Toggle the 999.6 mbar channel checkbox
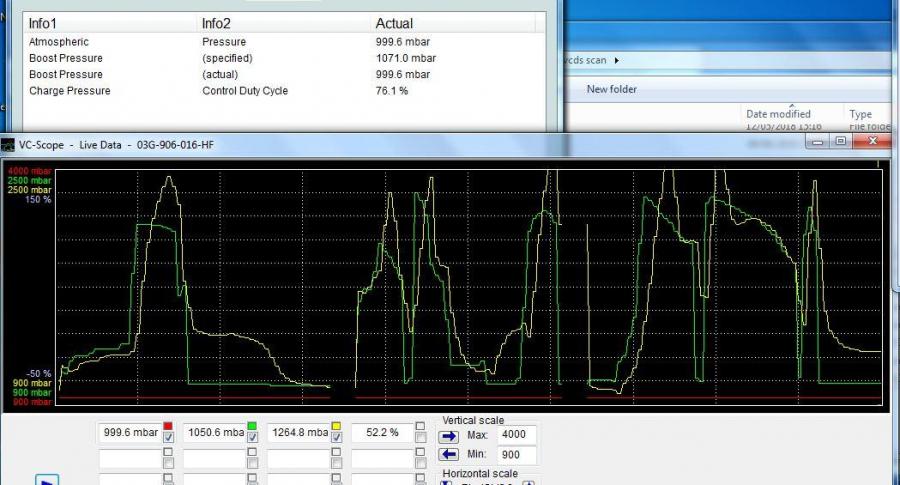The image size is (900, 485). 167,438
